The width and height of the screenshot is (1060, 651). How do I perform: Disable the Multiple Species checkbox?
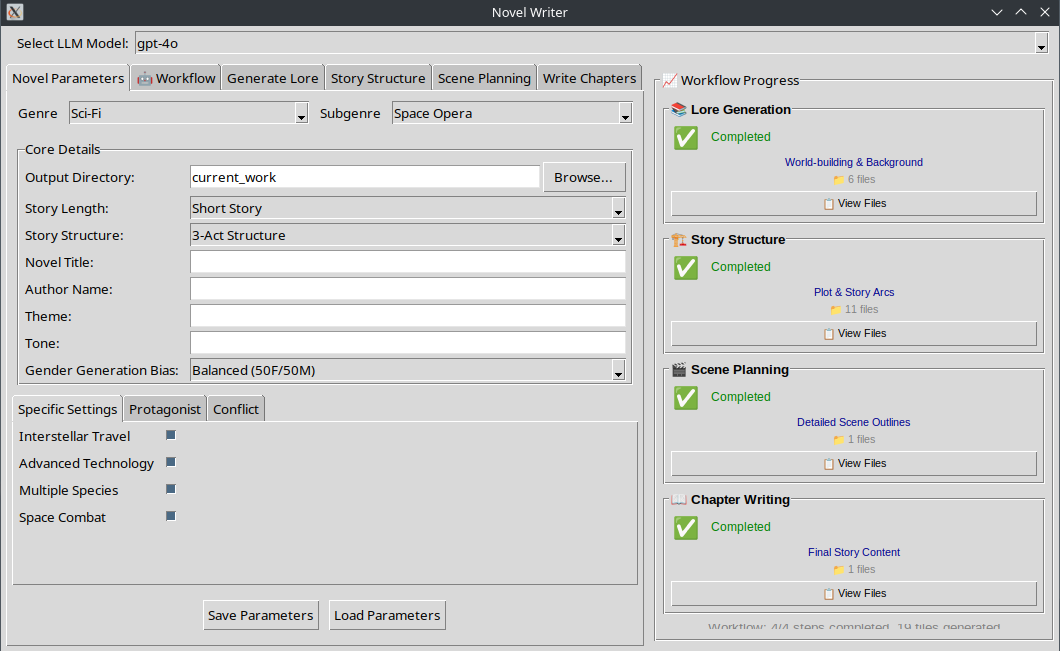click(171, 490)
